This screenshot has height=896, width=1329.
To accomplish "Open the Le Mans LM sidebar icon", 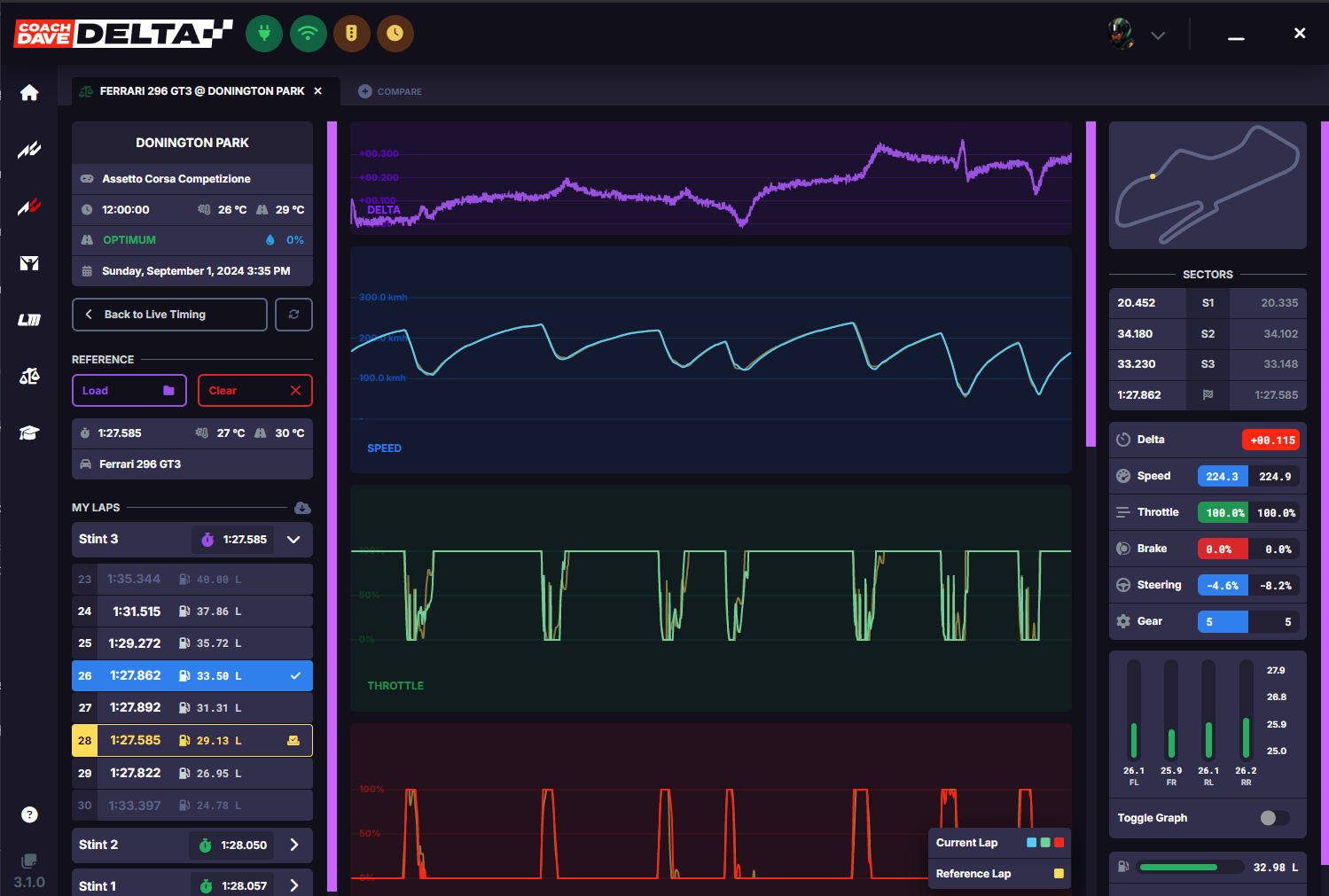I will (x=29, y=320).
